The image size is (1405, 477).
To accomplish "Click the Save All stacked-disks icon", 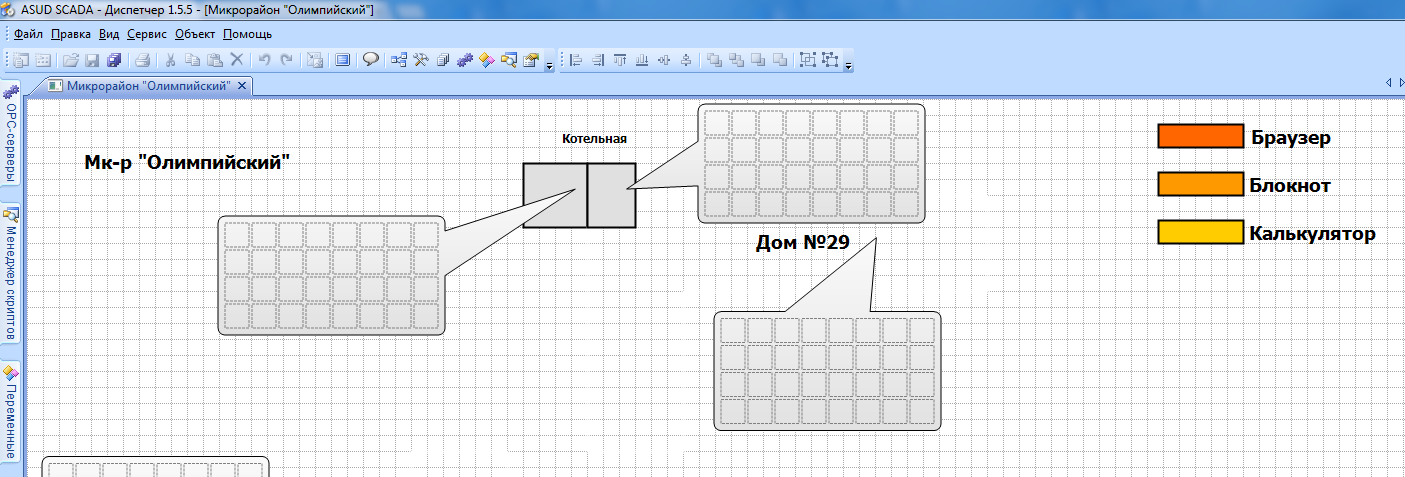I will [x=114, y=60].
